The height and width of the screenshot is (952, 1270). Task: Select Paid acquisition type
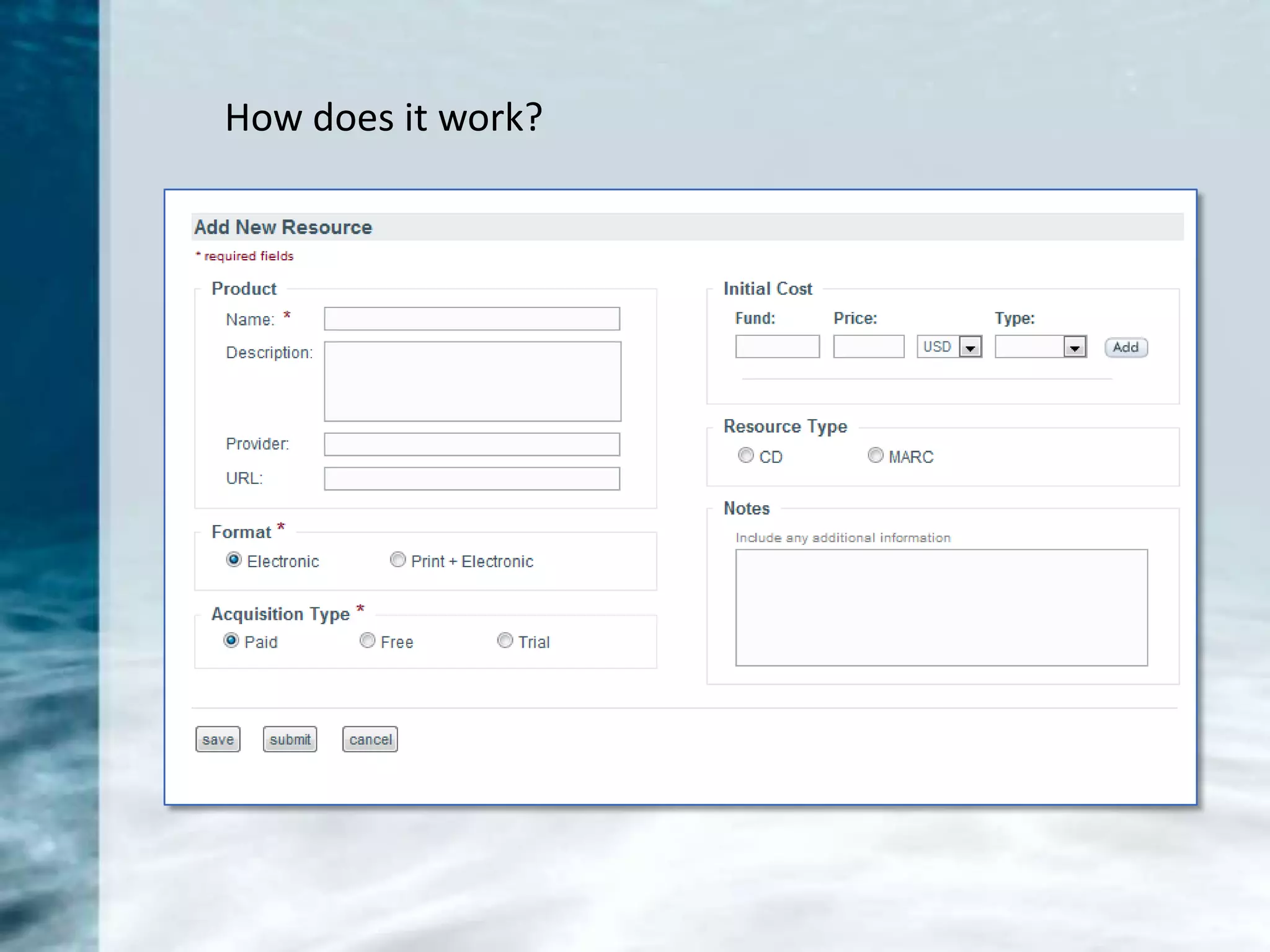coord(231,640)
